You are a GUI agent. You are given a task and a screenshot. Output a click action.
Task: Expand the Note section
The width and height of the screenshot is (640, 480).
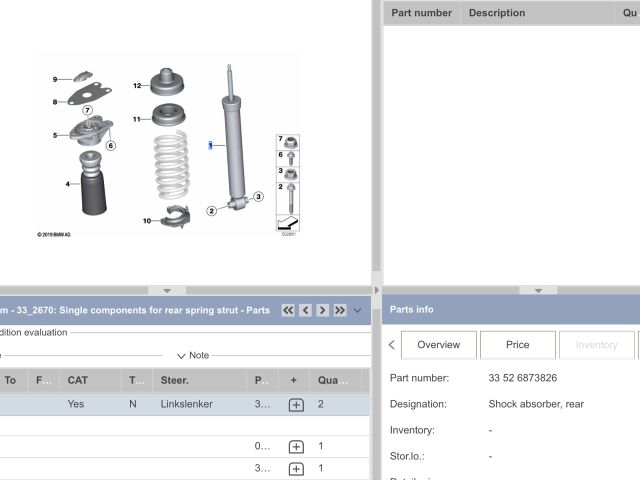pos(193,355)
